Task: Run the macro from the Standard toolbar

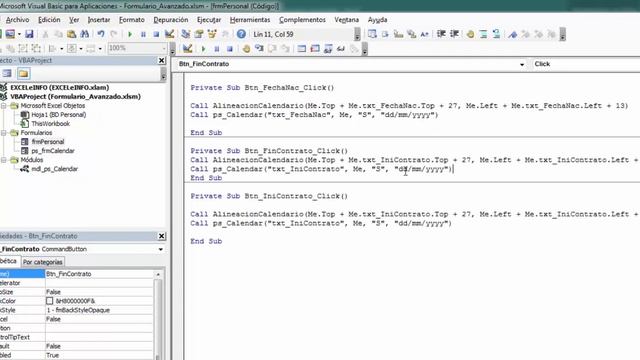Action: pos(130,34)
